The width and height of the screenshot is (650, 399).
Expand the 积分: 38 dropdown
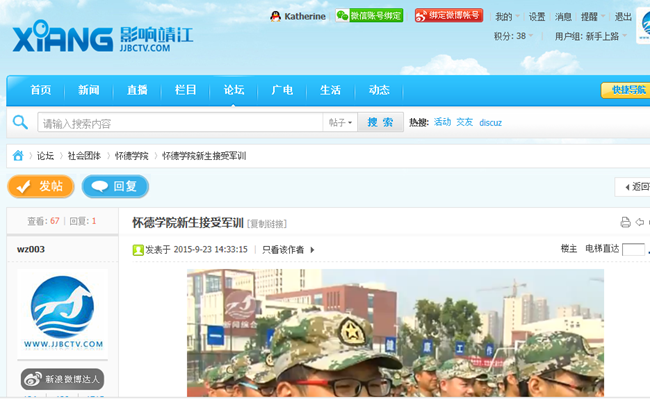point(513,36)
